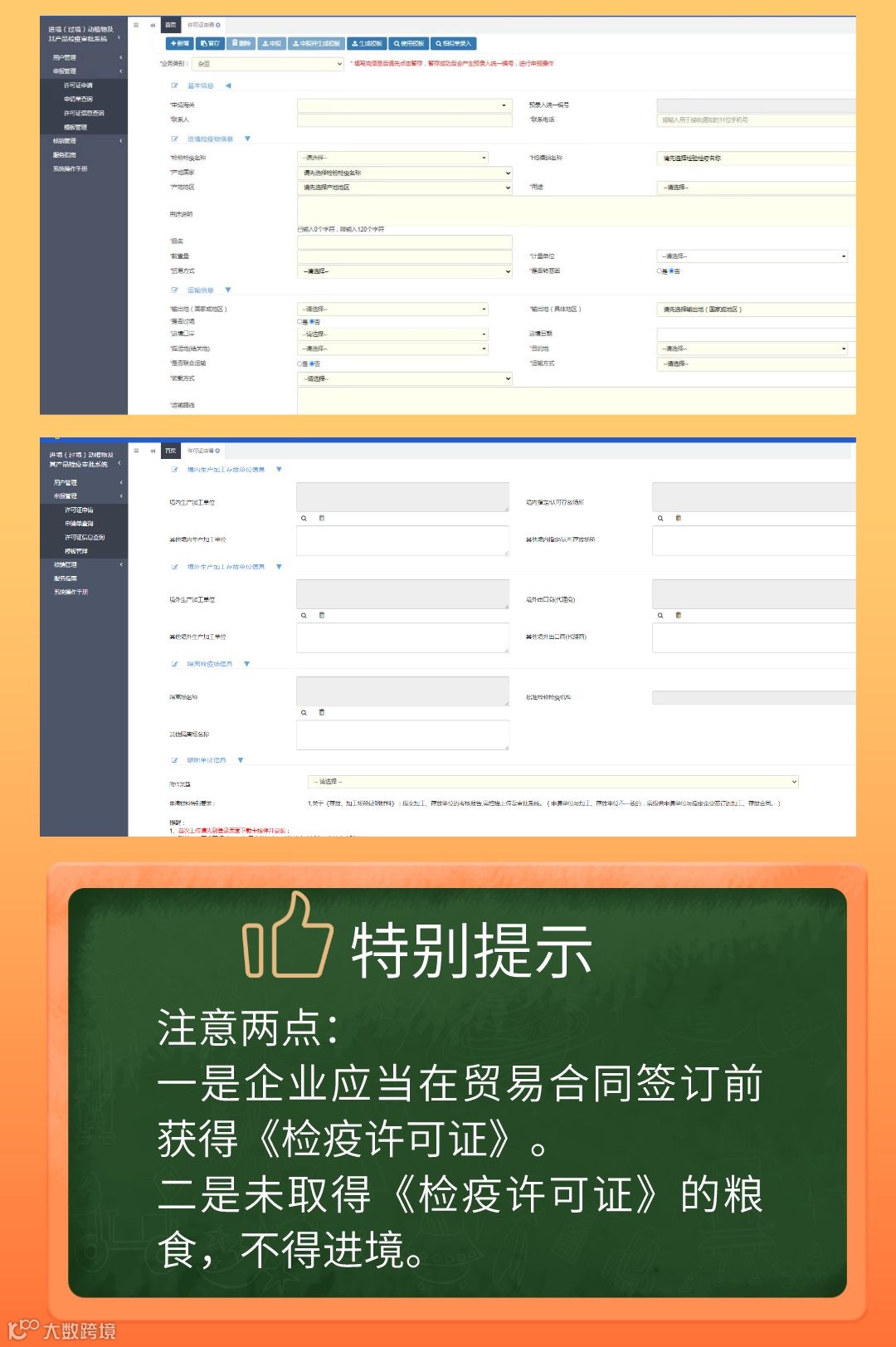
Task: Click the 删除 button
Action: (x=241, y=43)
